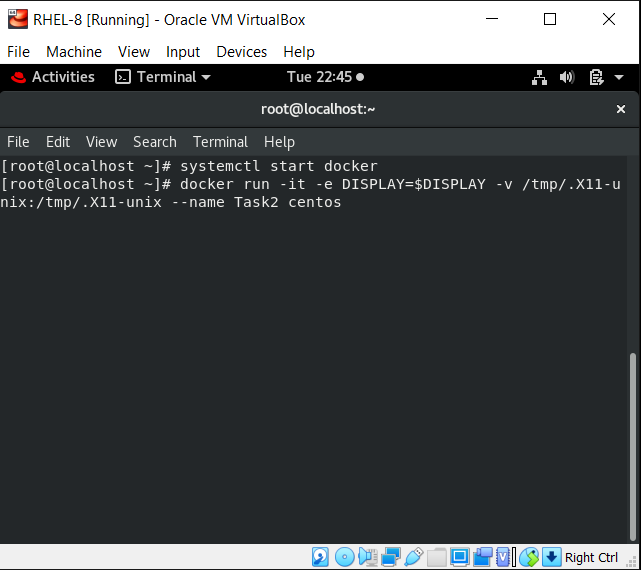The height and width of the screenshot is (570, 641).
Task: Click the hard disk activity status icon
Action: [x=320, y=557]
